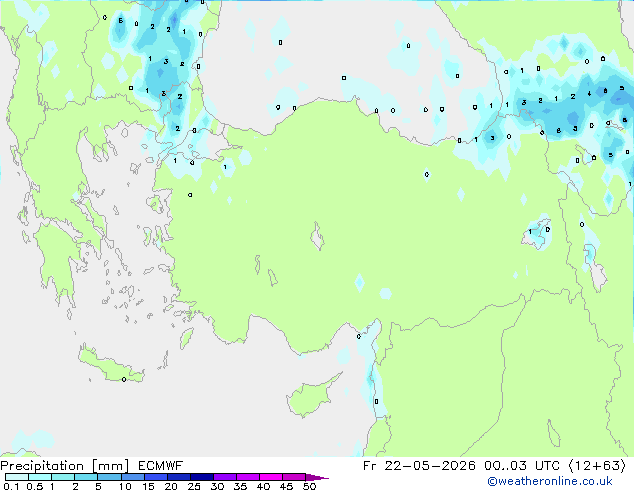Click the 0.1–0.5 mm legend color box
This screenshot has height=490, width=634.
coord(17,477)
